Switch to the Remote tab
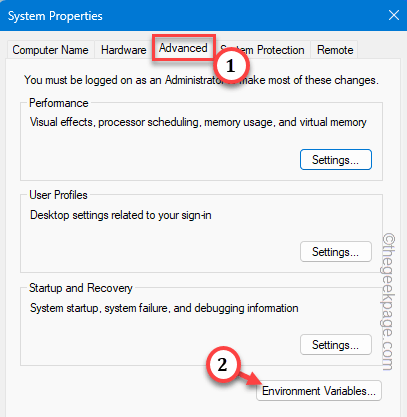 (335, 50)
